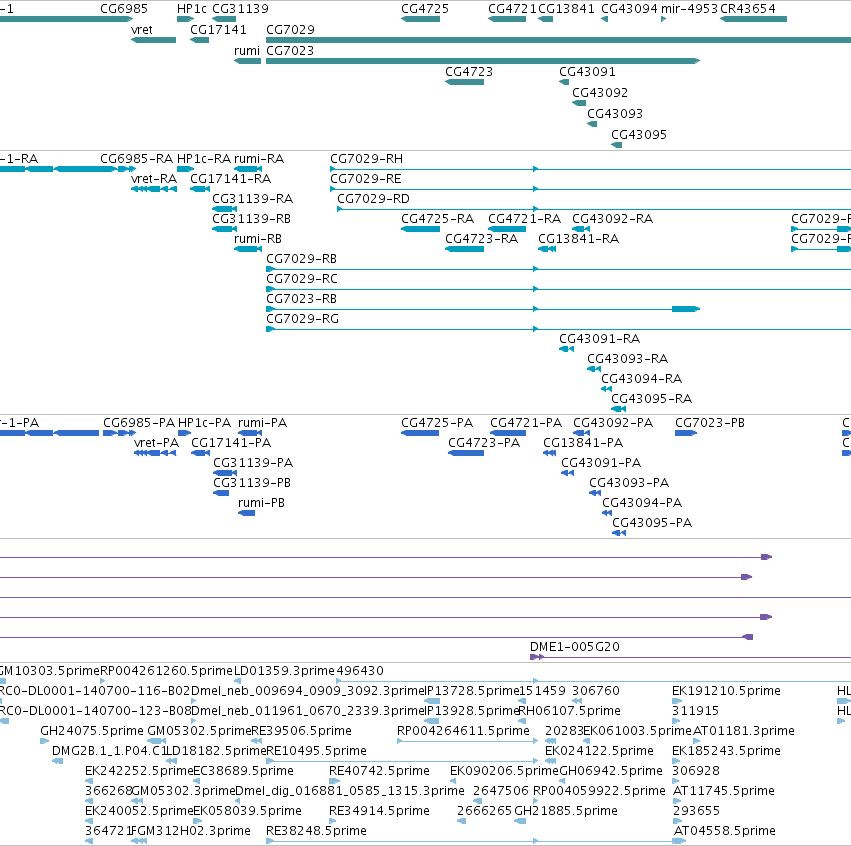Click the CG31139-RA transcript label

[x=252, y=199]
